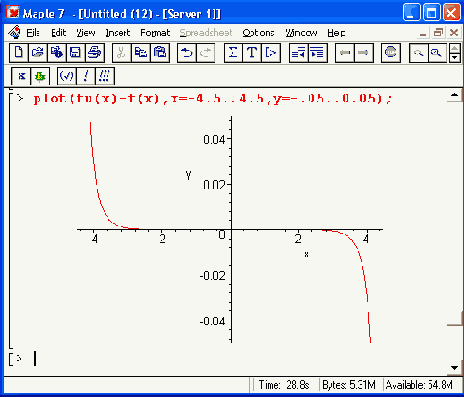The width and height of the screenshot is (464, 397).
Task: Click the auto-correct syntax checkmark button
Action: (66, 76)
